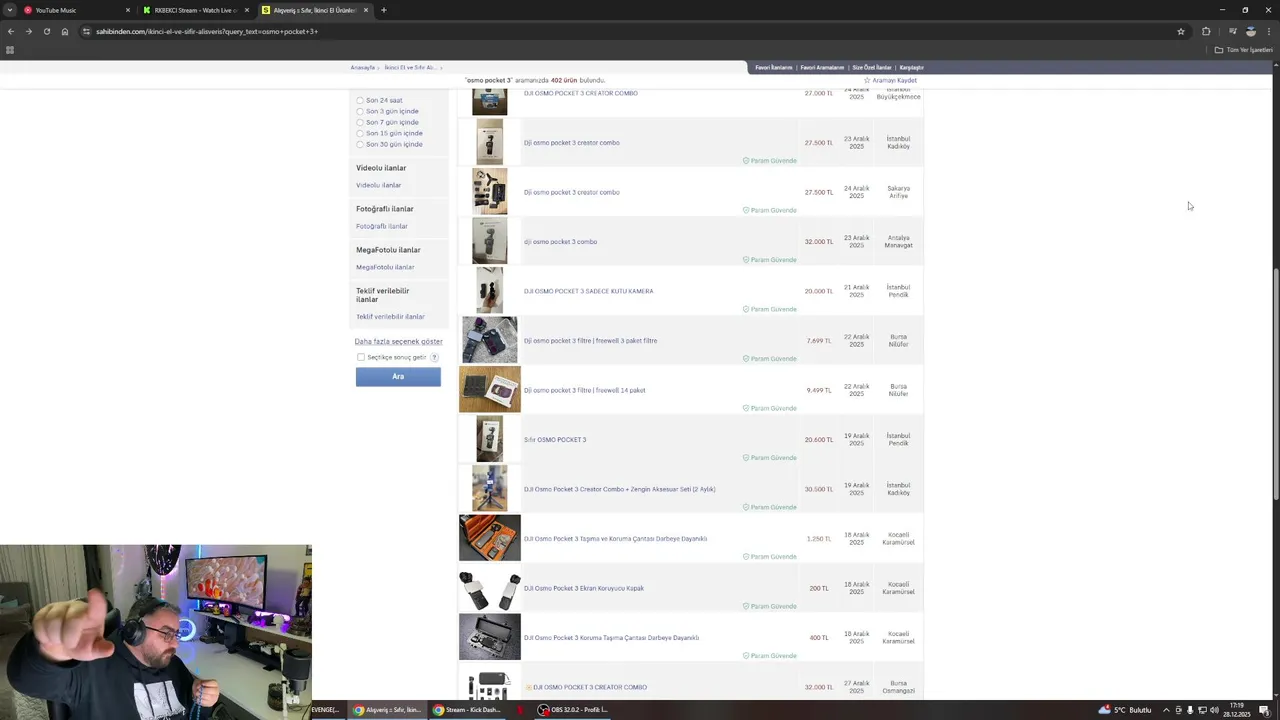The image size is (1280, 720).
Task: Filter by Teklif verilebilir ilanlar link
Action: click(390, 316)
